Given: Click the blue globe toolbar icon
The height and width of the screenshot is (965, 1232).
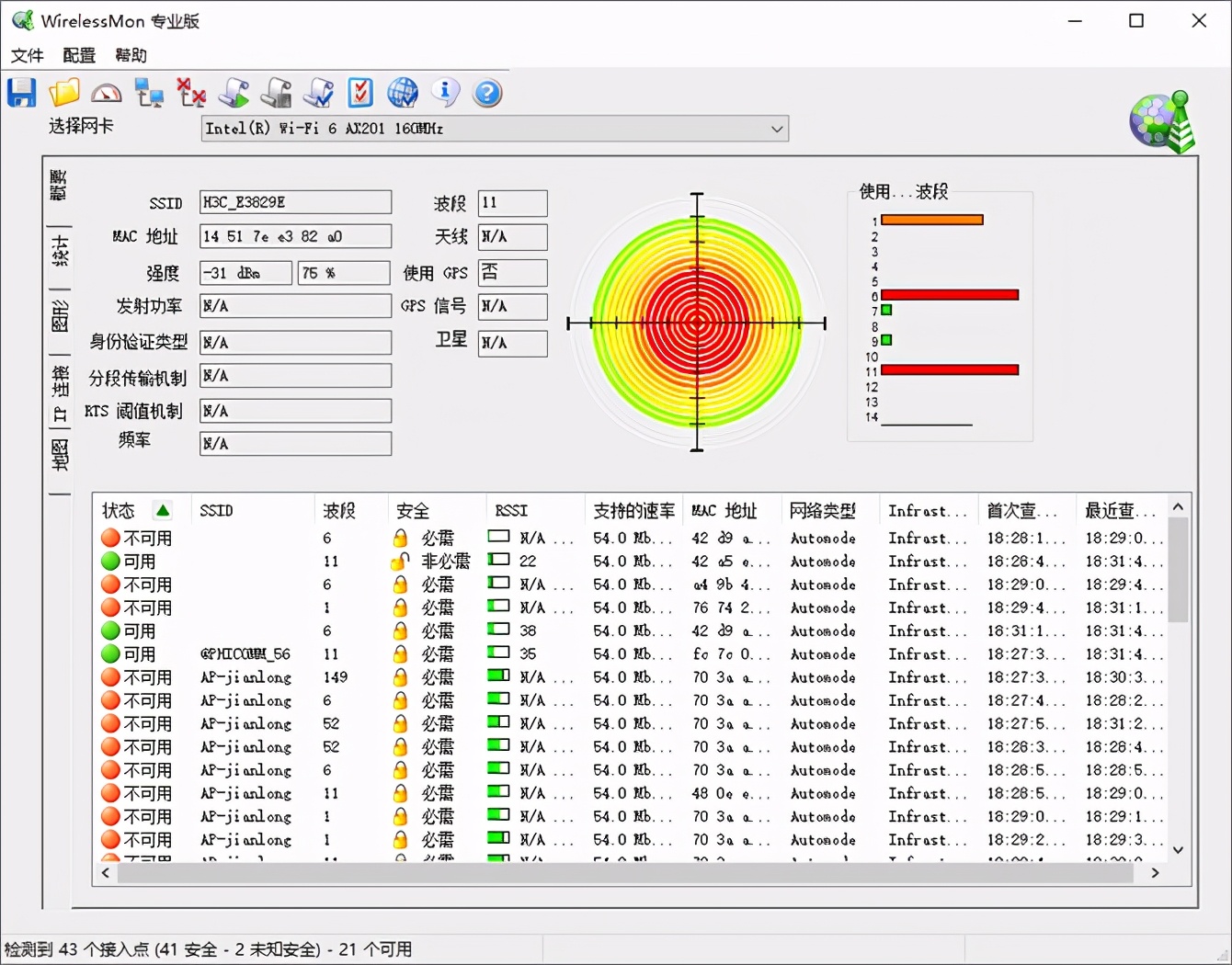Looking at the screenshot, I should 403,93.
